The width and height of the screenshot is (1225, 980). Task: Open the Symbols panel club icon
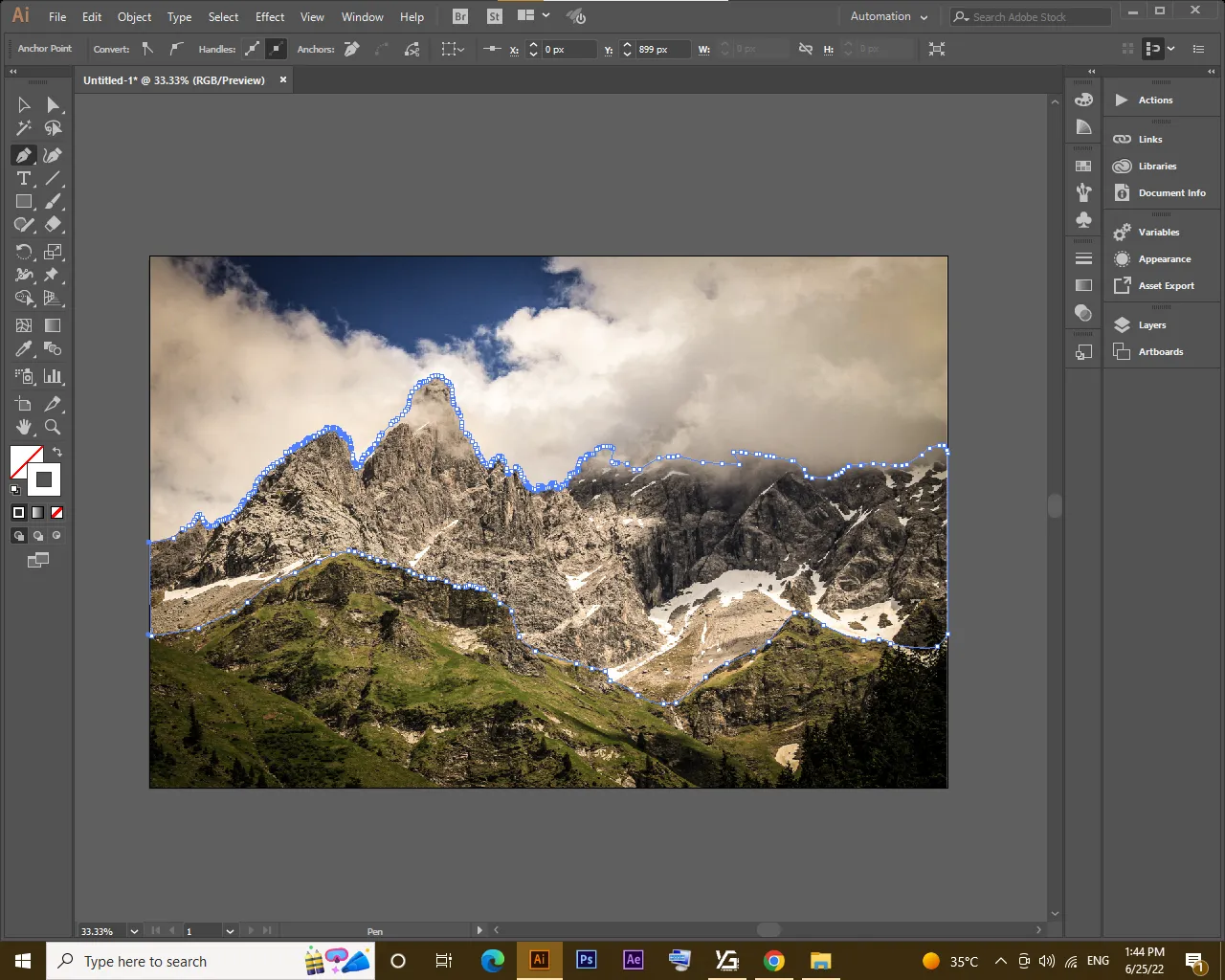click(1083, 219)
